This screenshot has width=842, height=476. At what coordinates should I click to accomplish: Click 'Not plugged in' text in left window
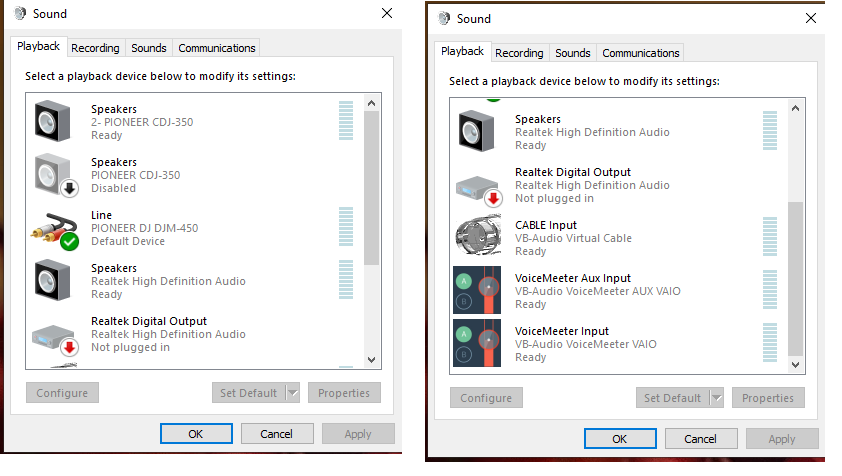130,348
